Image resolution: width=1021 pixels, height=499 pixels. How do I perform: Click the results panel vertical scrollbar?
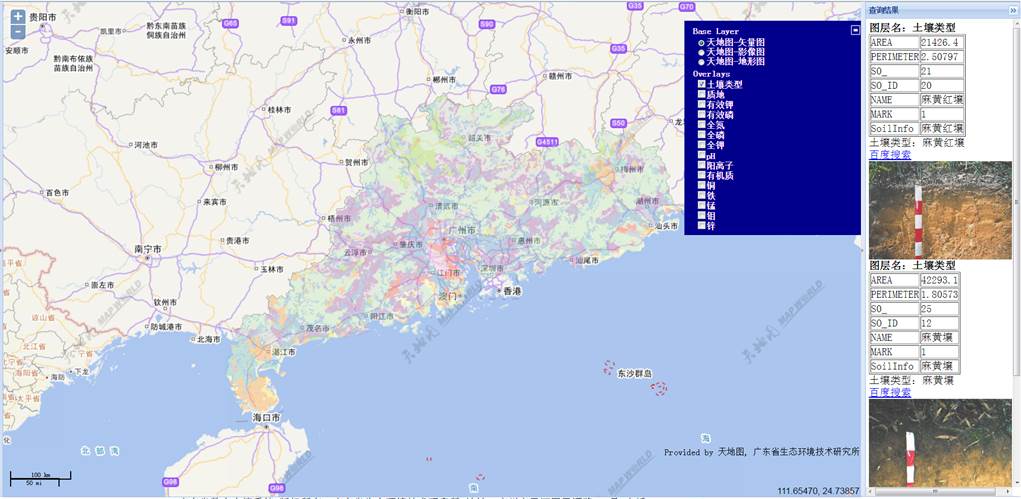pyautogui.click(x=1016, y=250)
